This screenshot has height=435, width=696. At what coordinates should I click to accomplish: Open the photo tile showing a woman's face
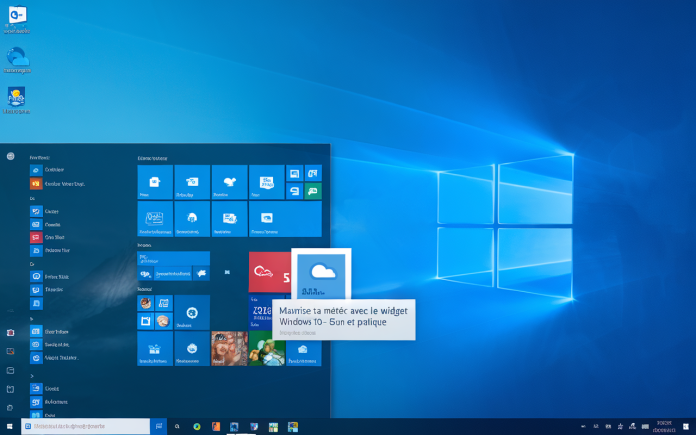point(229,348)
